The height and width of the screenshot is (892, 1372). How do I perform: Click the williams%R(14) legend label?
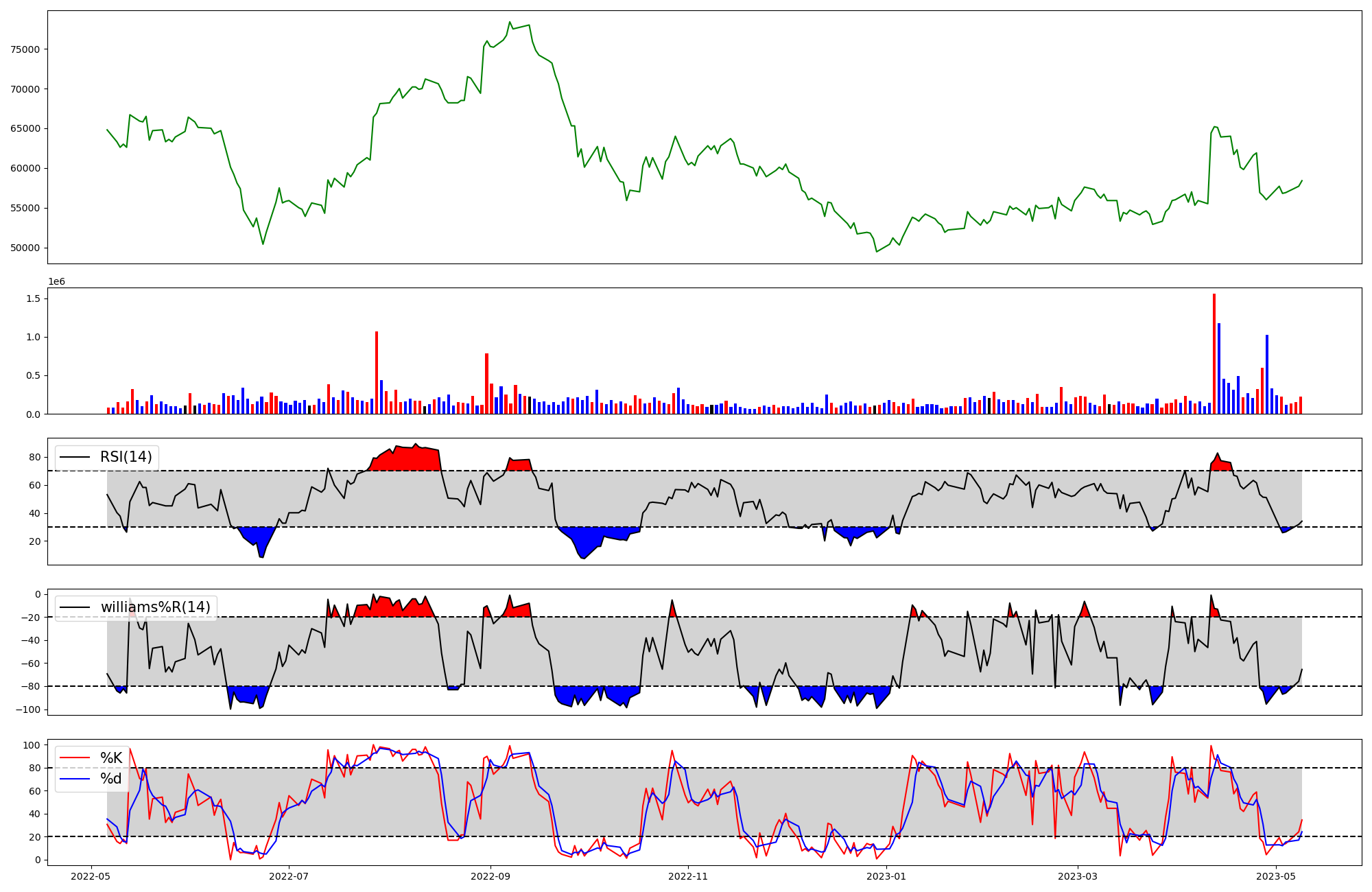point(155,607)
